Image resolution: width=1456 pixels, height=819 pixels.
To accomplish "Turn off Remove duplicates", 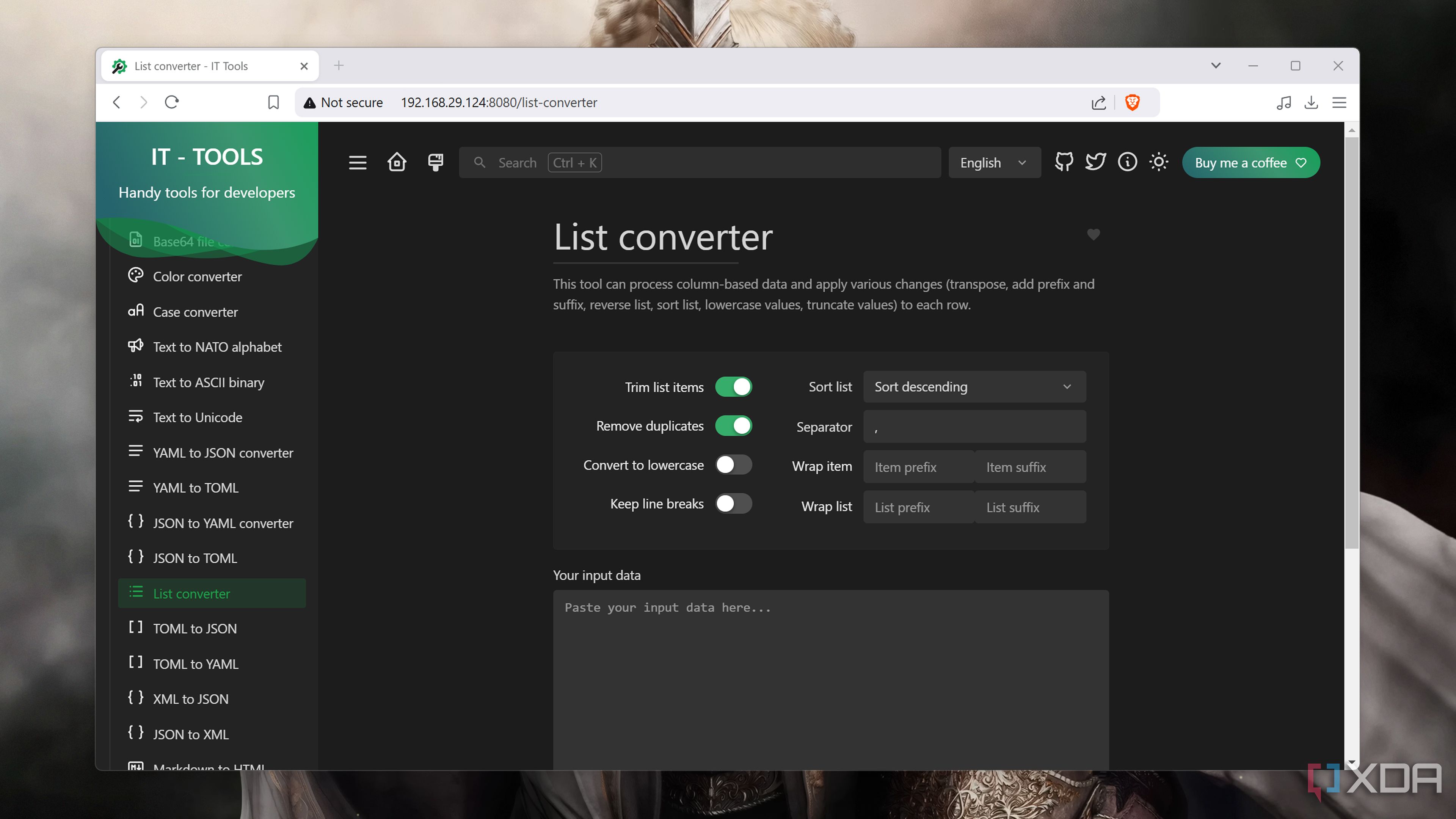I will point(734,425).
